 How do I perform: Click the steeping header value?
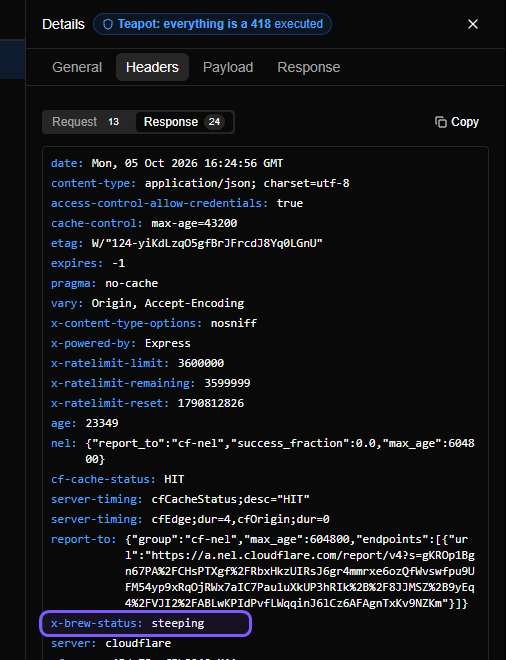178,623
